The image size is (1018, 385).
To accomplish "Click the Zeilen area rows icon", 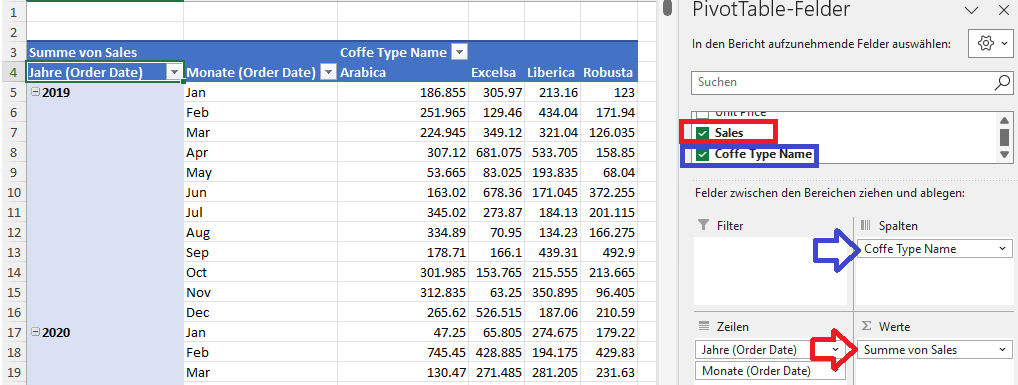I will click(x=703, y=326).
